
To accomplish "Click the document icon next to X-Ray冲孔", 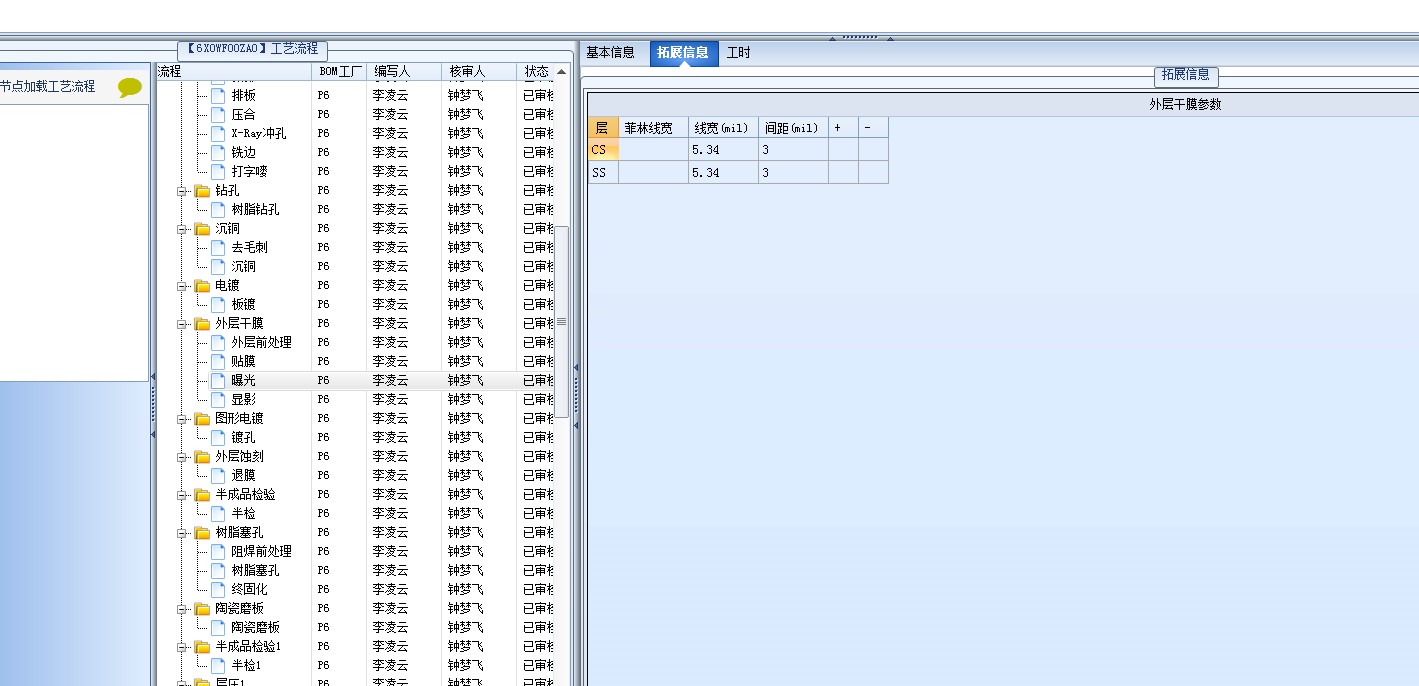I will (x=218, y=133).
